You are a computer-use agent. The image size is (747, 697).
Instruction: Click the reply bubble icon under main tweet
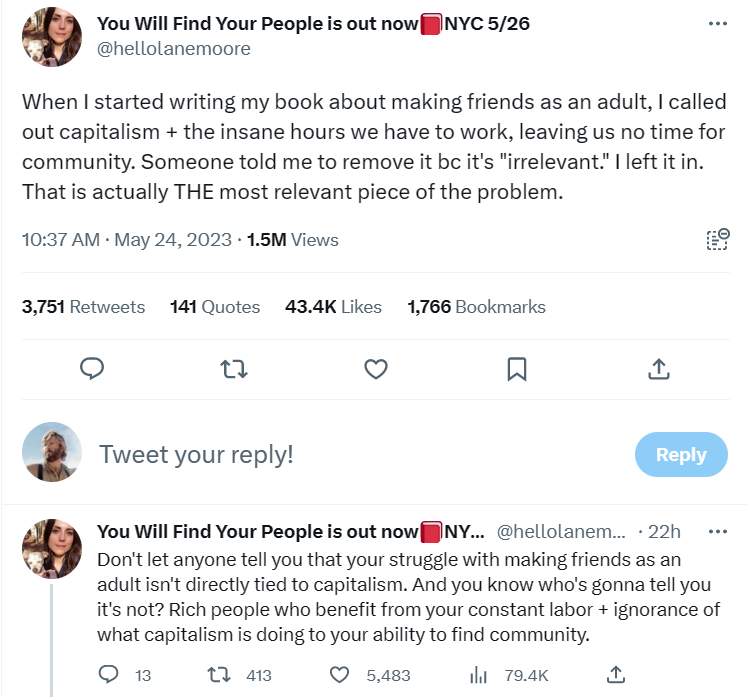[92, 369]
